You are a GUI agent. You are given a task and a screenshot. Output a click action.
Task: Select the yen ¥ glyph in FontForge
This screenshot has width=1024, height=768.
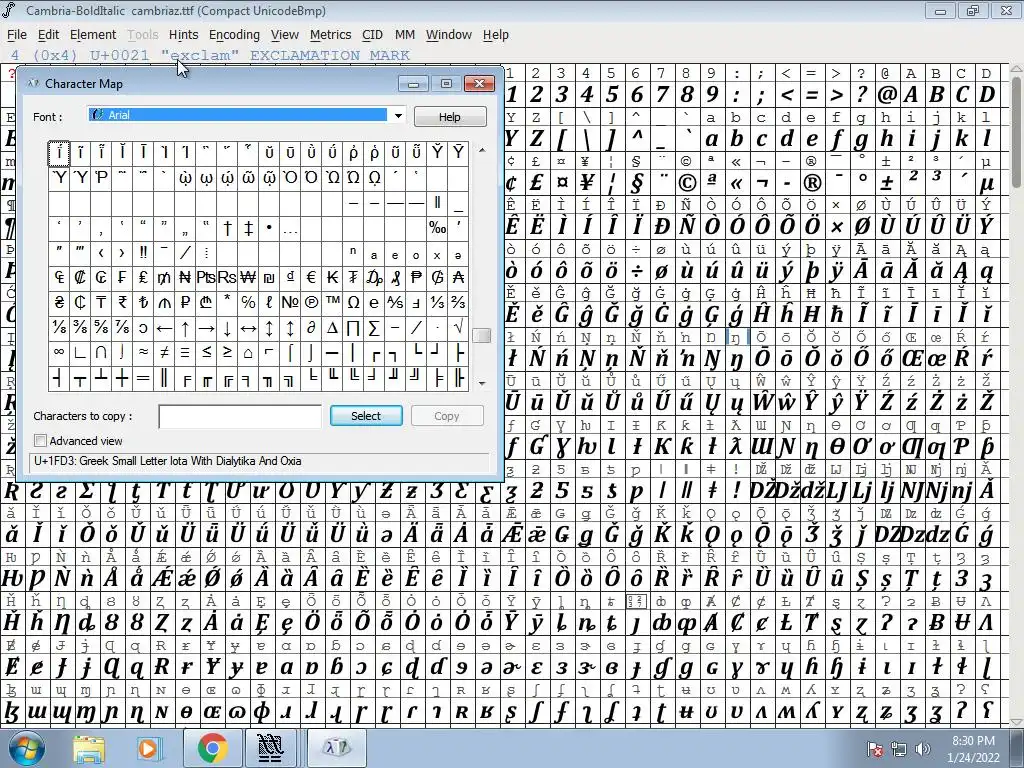point(586,183)
